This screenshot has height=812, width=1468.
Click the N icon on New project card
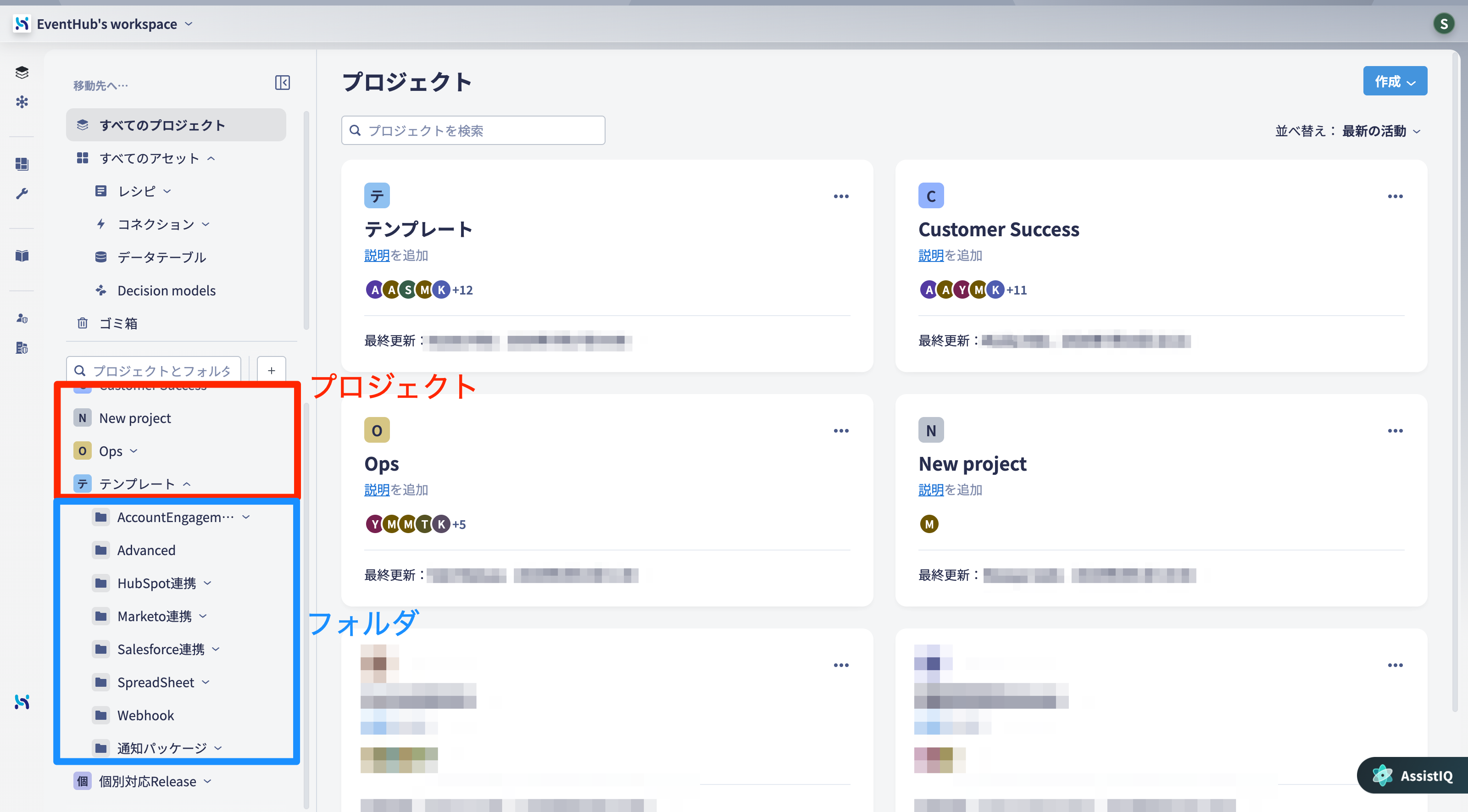pyautogui.click(x=931, y=430)
